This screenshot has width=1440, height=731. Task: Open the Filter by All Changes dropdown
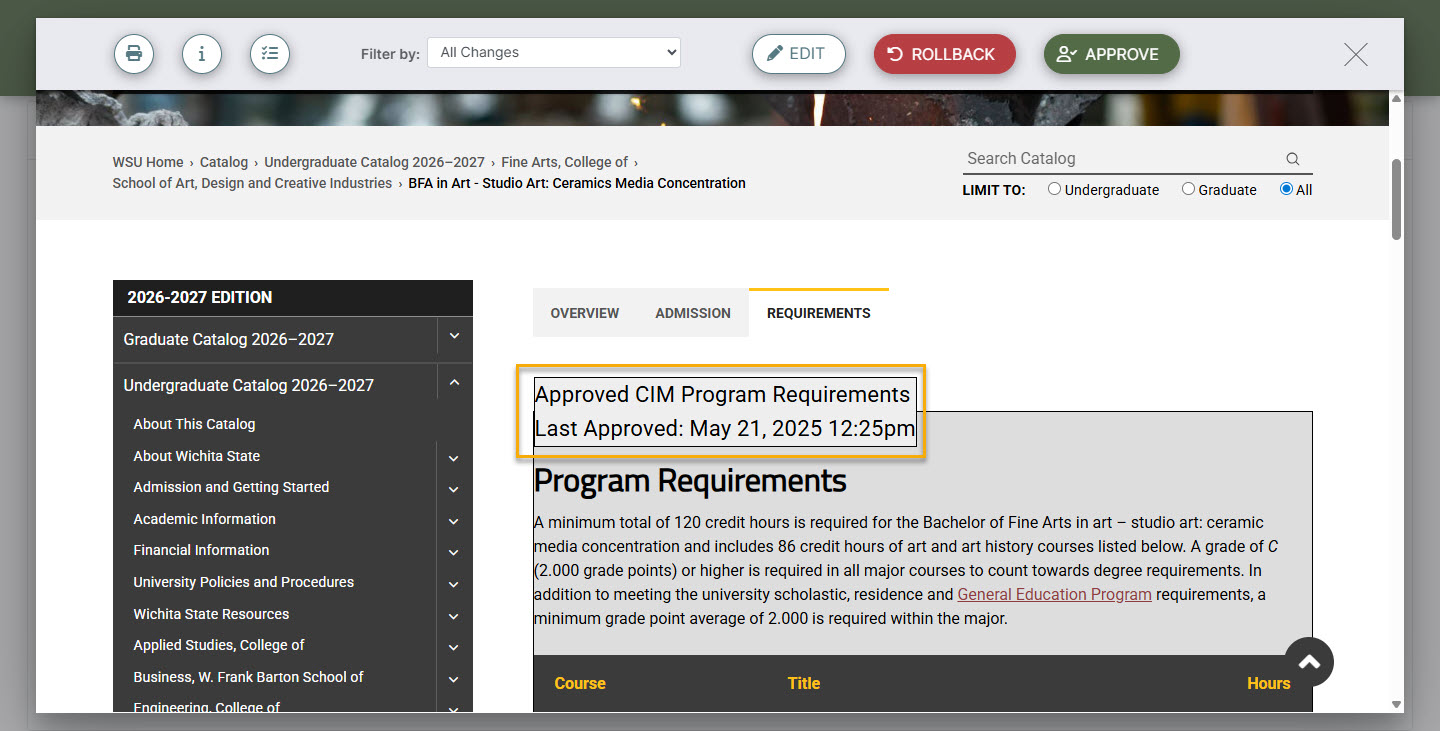[x=554, y=53]
